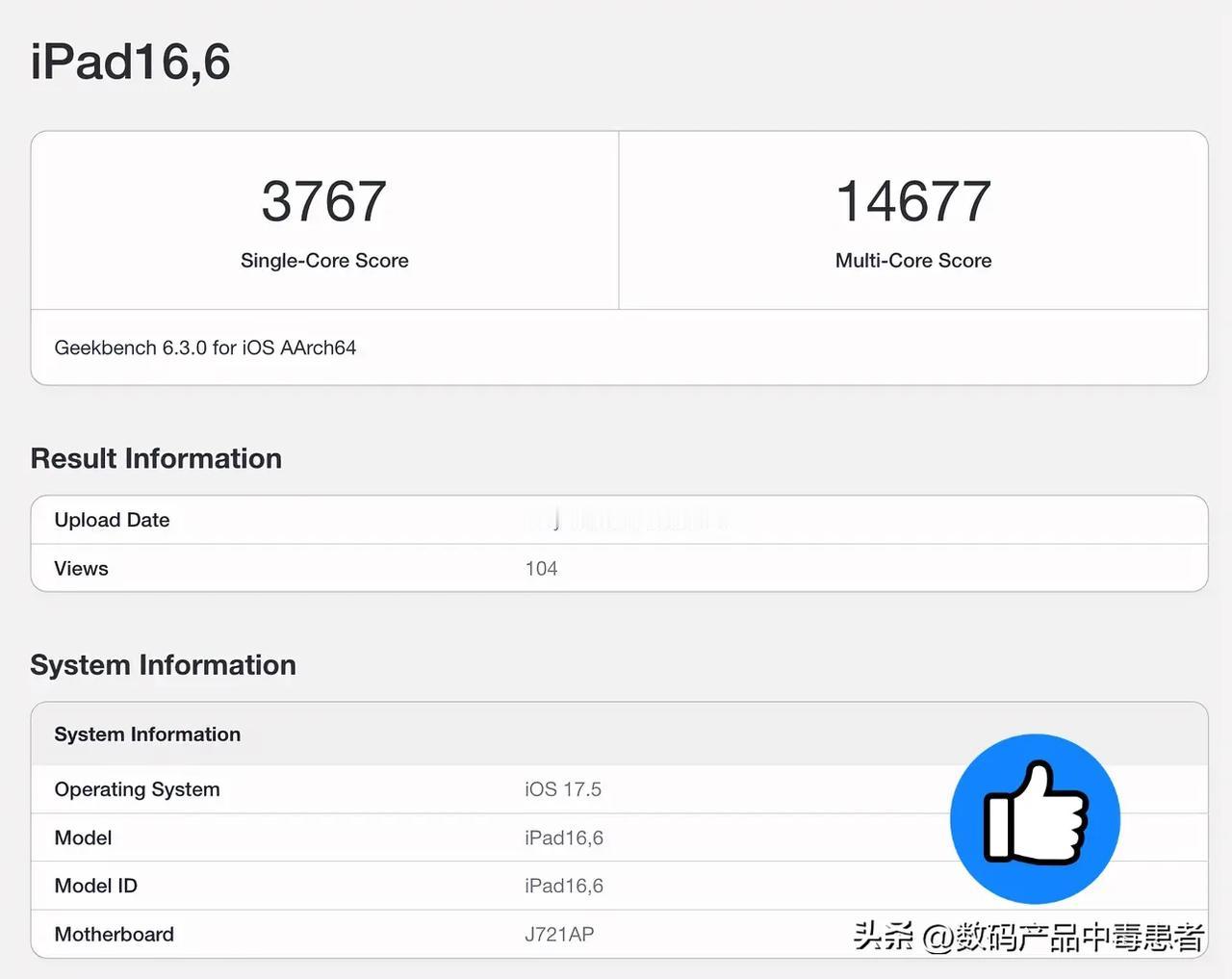Click the Motherboard row label
The width and height of the screenshot is (1232, 979).
click(114, 934)
